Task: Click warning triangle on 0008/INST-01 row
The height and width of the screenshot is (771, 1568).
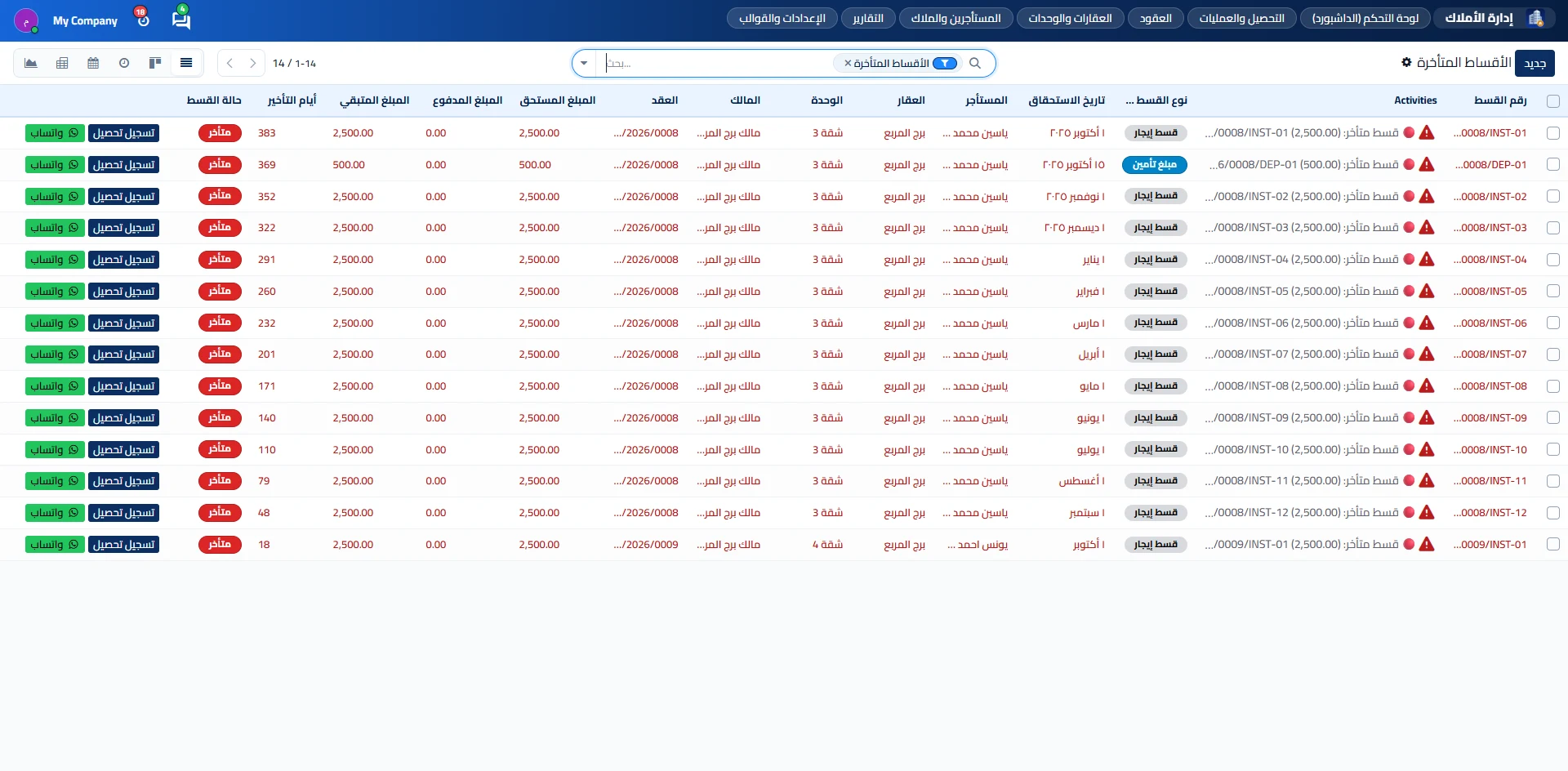Action: click(1427, 132)
